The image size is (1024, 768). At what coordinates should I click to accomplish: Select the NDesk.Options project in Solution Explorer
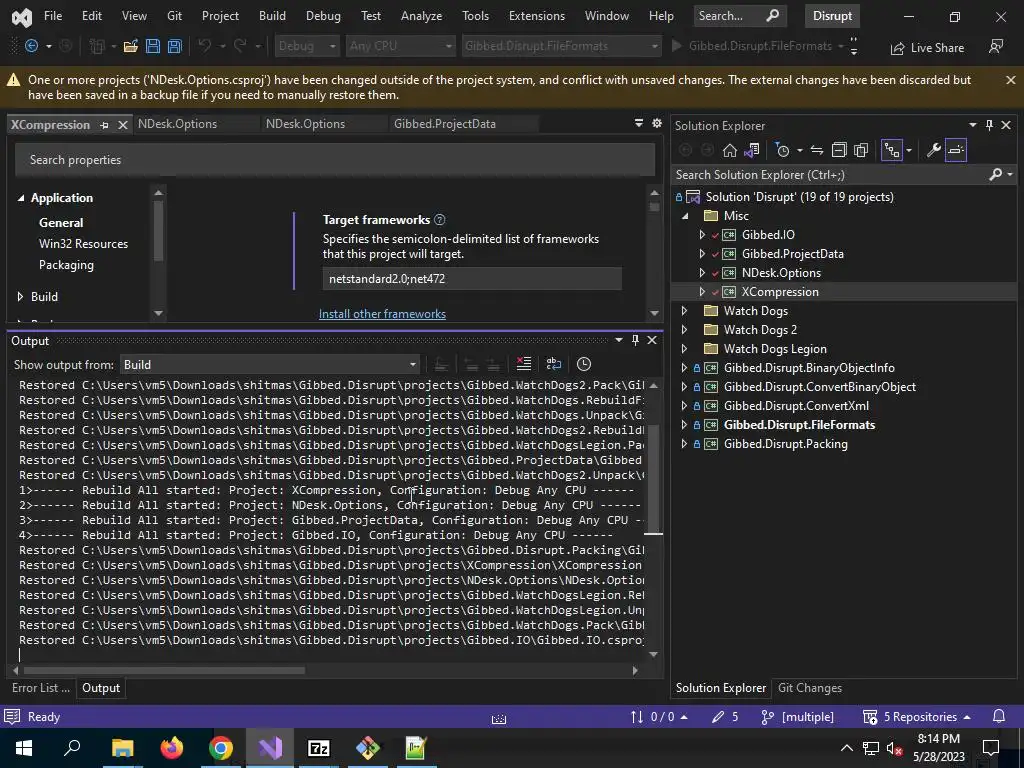click(781, 272)
